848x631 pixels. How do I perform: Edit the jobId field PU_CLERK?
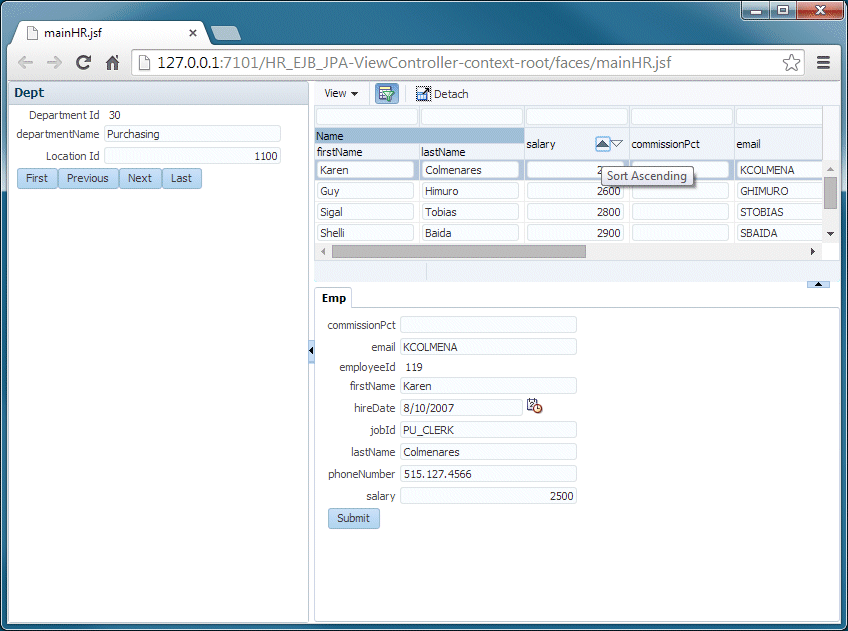click(x=488, y=430)
